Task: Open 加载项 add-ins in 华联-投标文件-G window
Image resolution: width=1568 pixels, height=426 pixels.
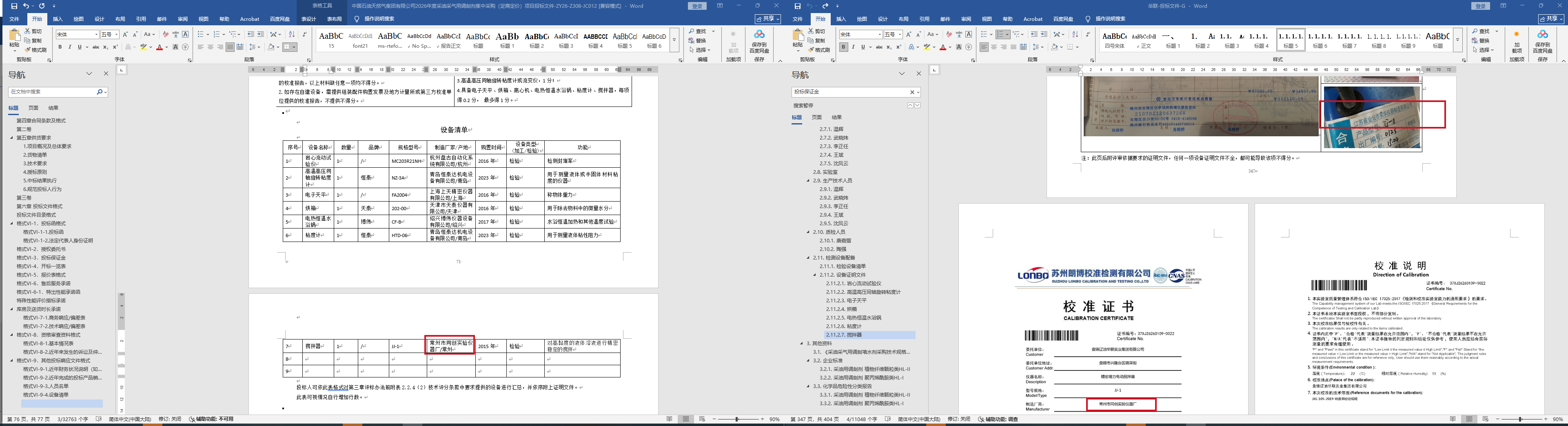Action: (x=1516, y=42)
